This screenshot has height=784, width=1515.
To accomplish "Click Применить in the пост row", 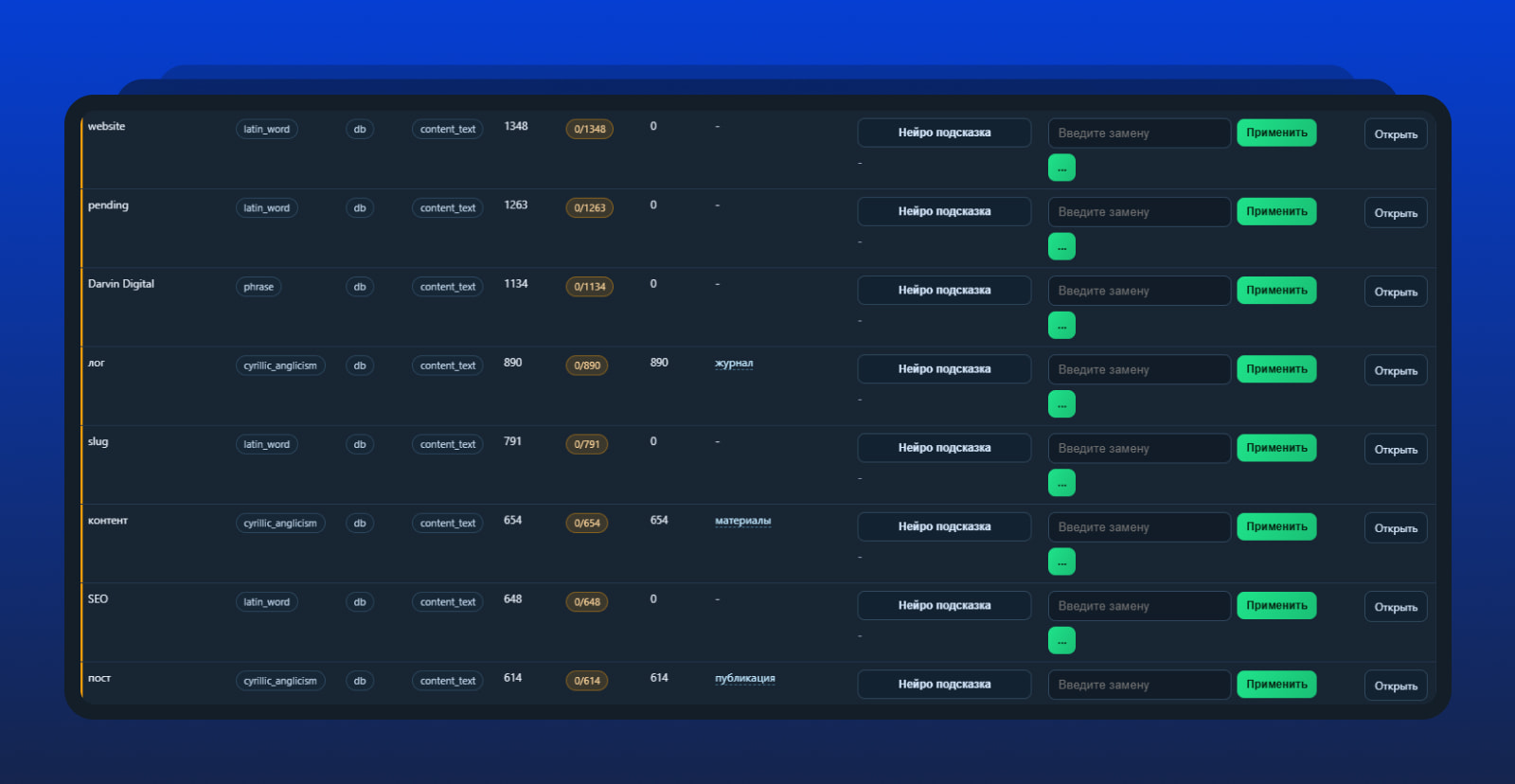I will [x=1276, y=684].
